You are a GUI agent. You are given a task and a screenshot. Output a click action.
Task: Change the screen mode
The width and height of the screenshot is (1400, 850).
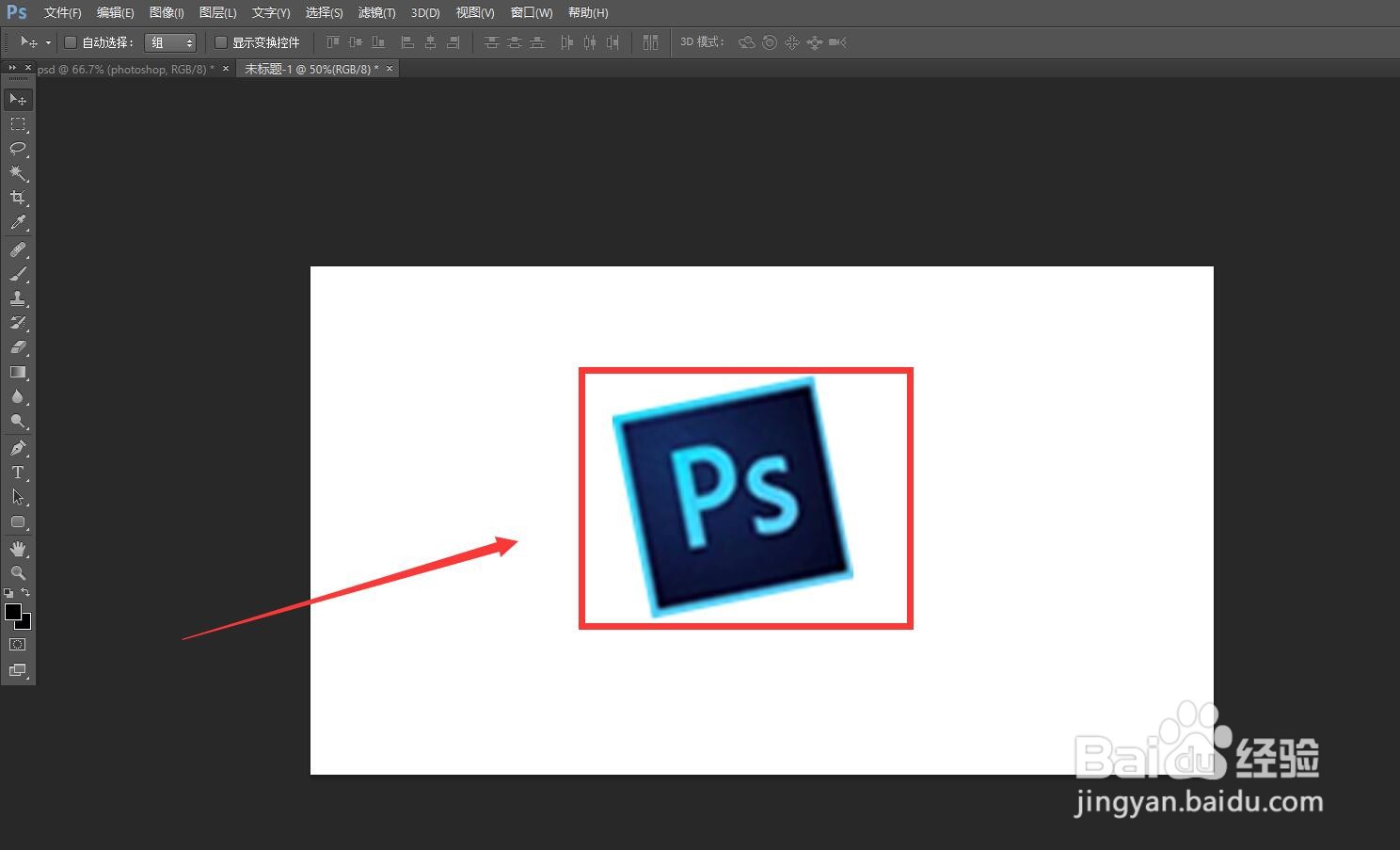pos(18,670)
